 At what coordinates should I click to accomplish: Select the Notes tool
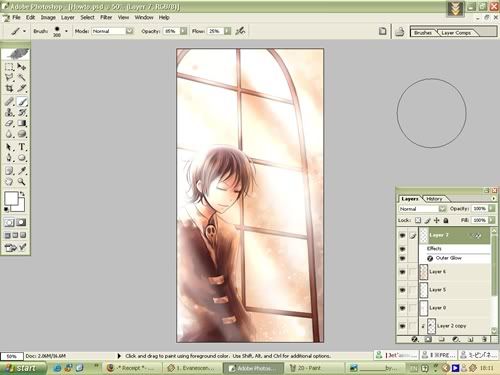coord(9,171)
